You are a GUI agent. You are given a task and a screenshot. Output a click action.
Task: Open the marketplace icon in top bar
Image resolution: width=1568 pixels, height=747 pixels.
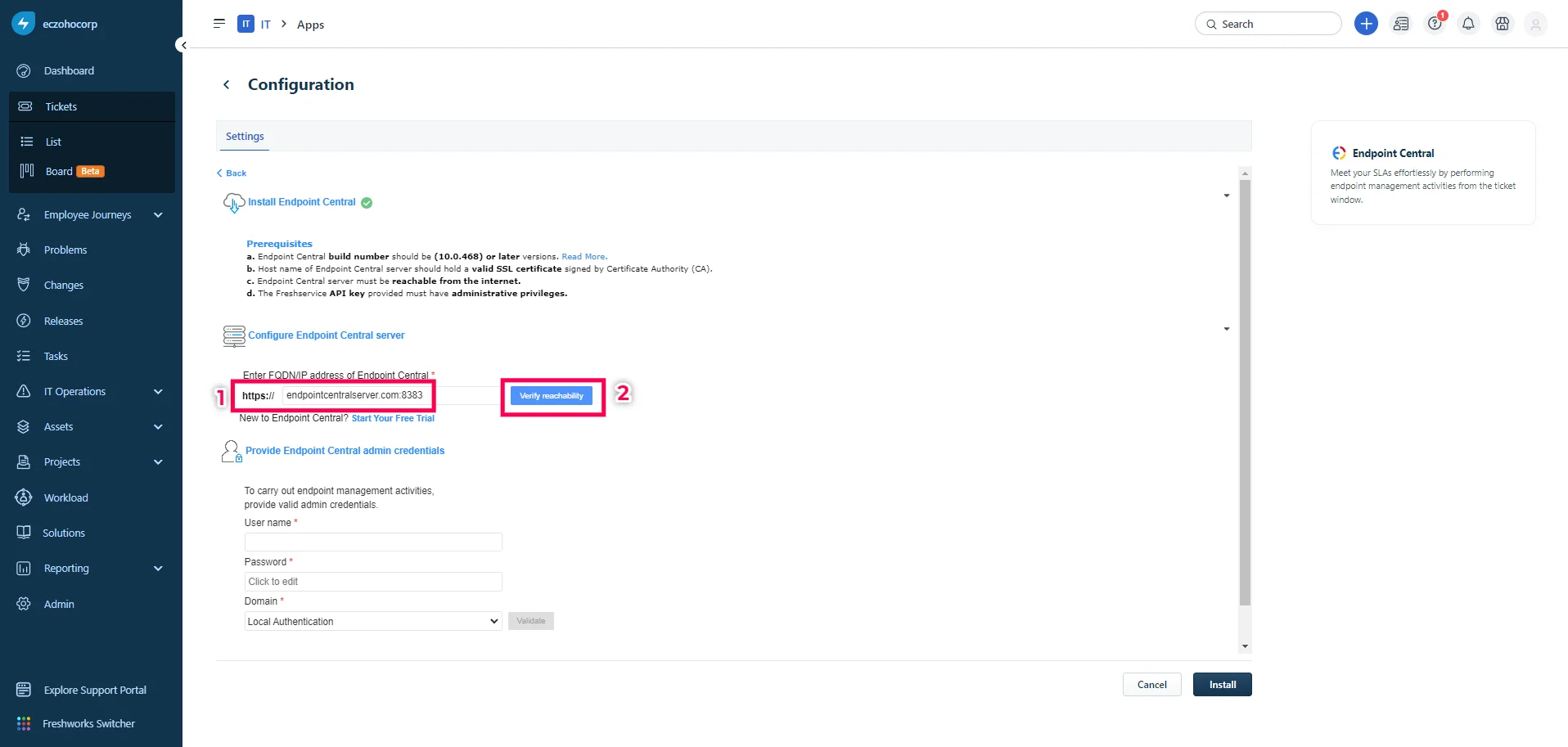click(x=1503, y=24)
